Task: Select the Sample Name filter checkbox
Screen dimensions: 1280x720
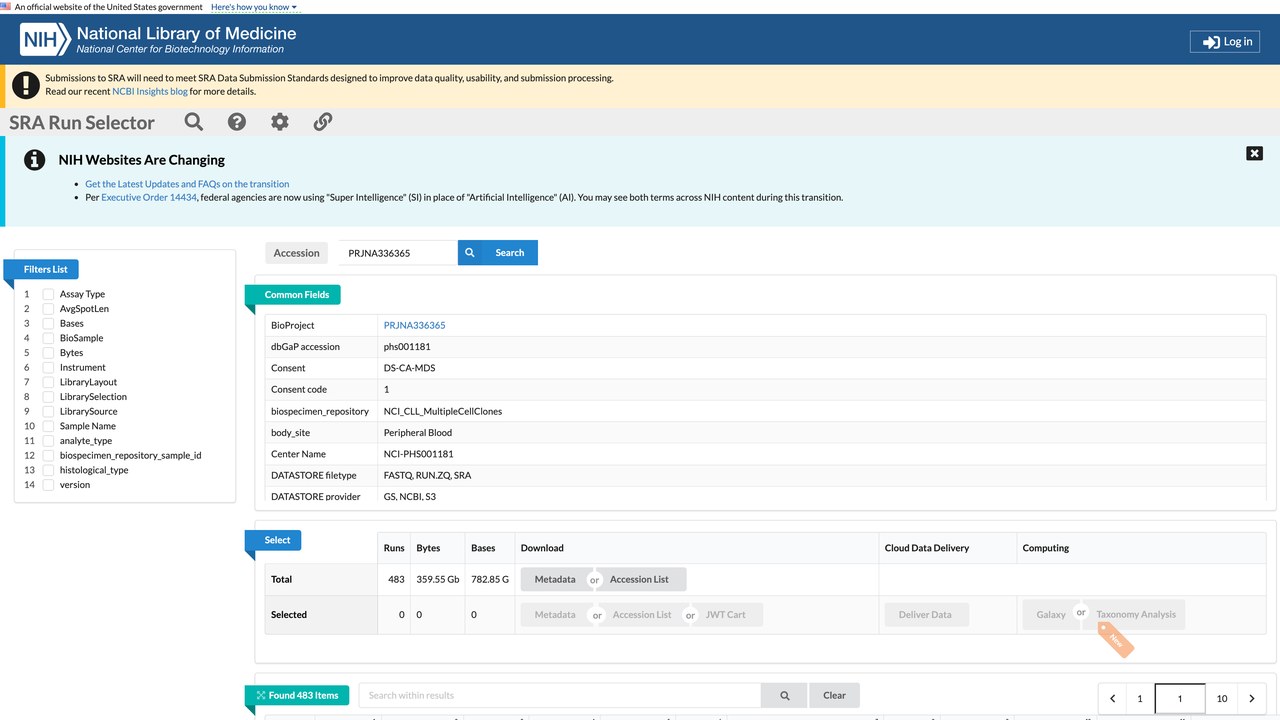Action: [x=48, y=426]
